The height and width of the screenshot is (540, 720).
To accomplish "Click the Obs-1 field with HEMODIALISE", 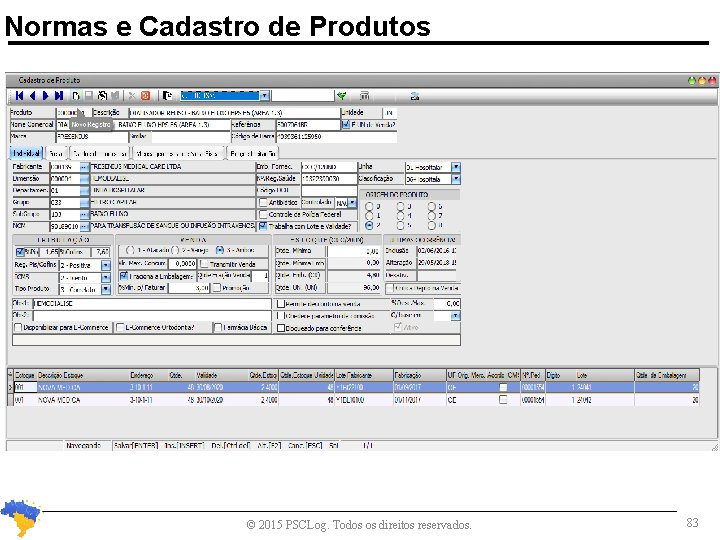I will 152,304.
